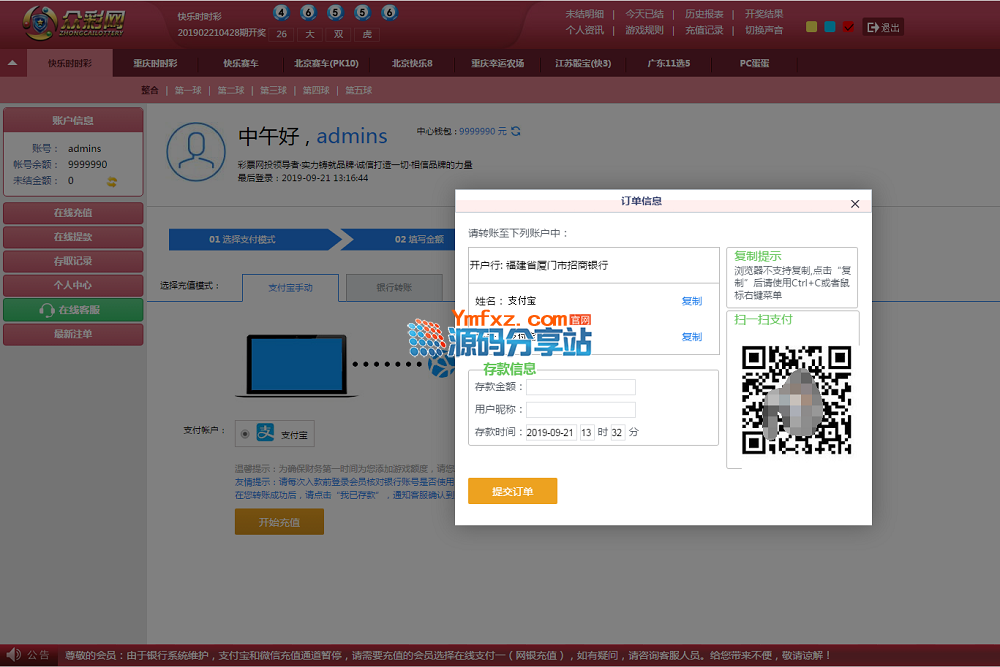Image resolution: width=1000 pixels, height=667 pixels.
Task: Select the yellow theme color swatch
Action: pyautogui.click(x=812, y=27)
